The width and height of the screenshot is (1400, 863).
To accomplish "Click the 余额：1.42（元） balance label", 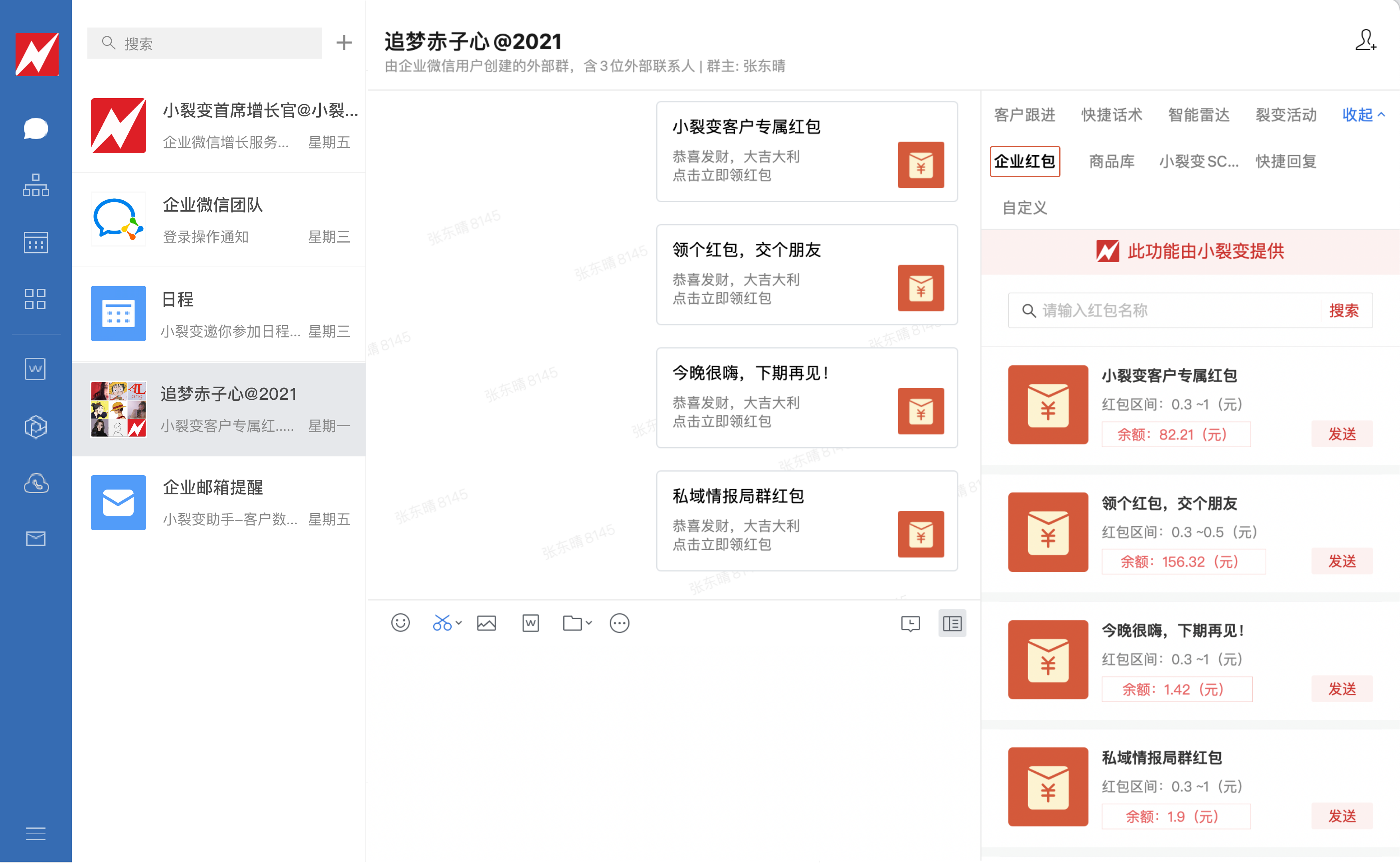I will 1177,689.
